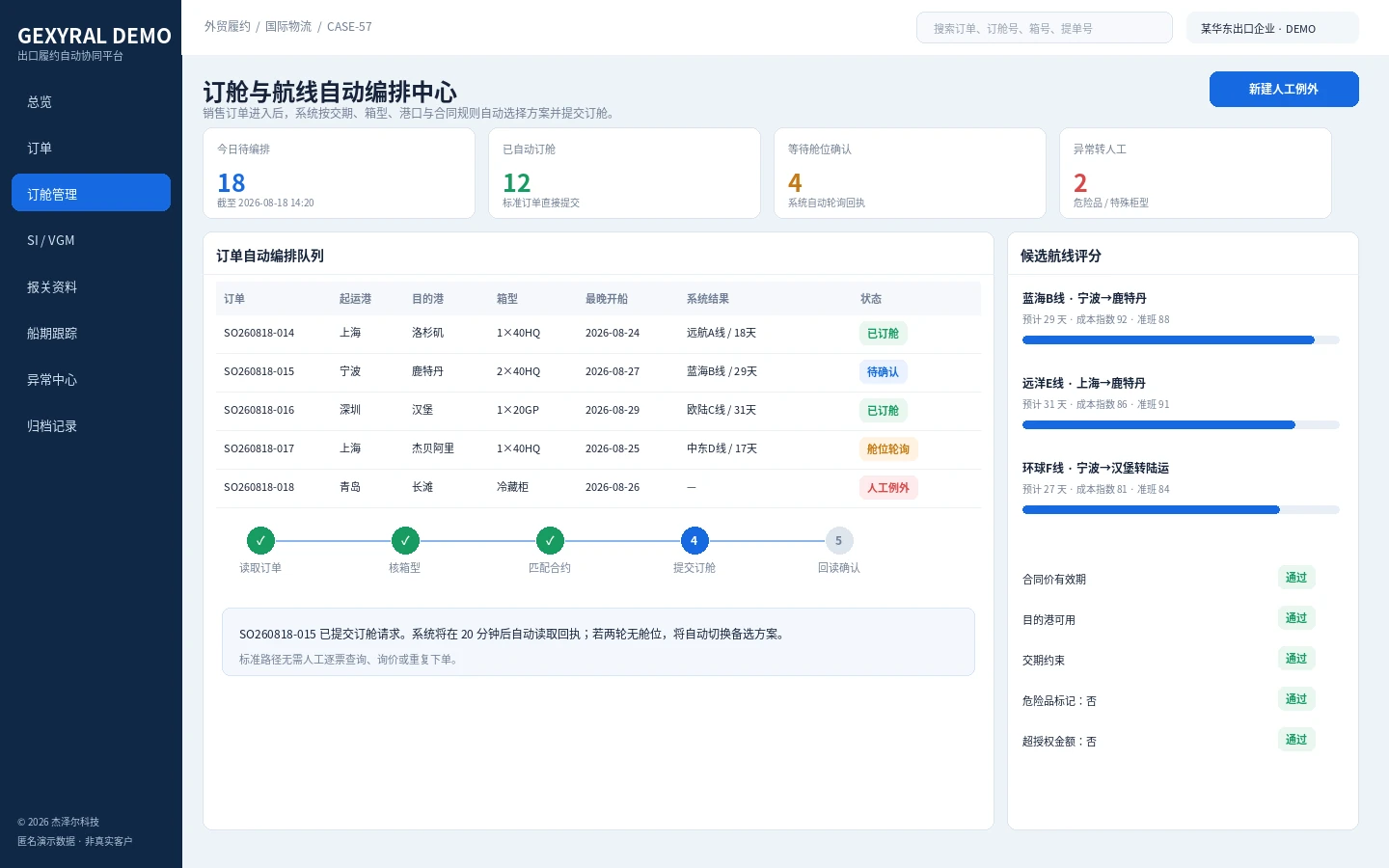Select step 5 回读确认 circle
The width and height of the screenshot is (1389, 868).
(839, 541)
